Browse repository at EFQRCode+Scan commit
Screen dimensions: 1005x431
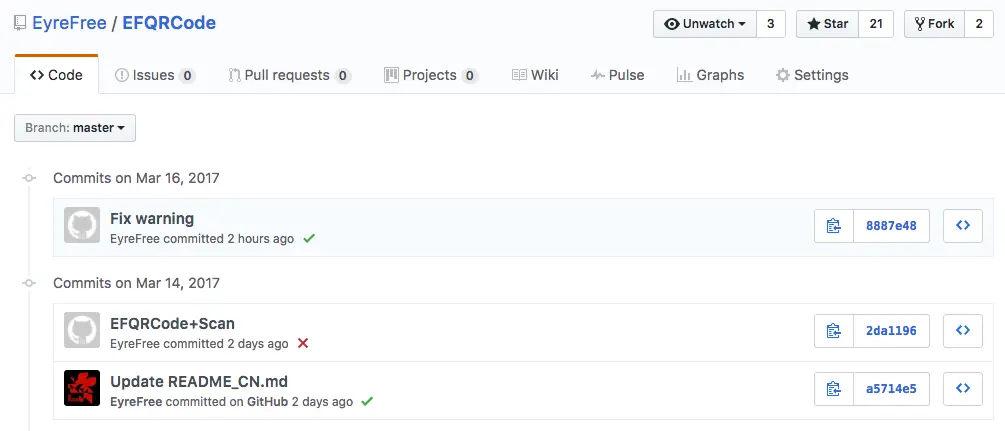pyautogui.click(x=963, y=330)
